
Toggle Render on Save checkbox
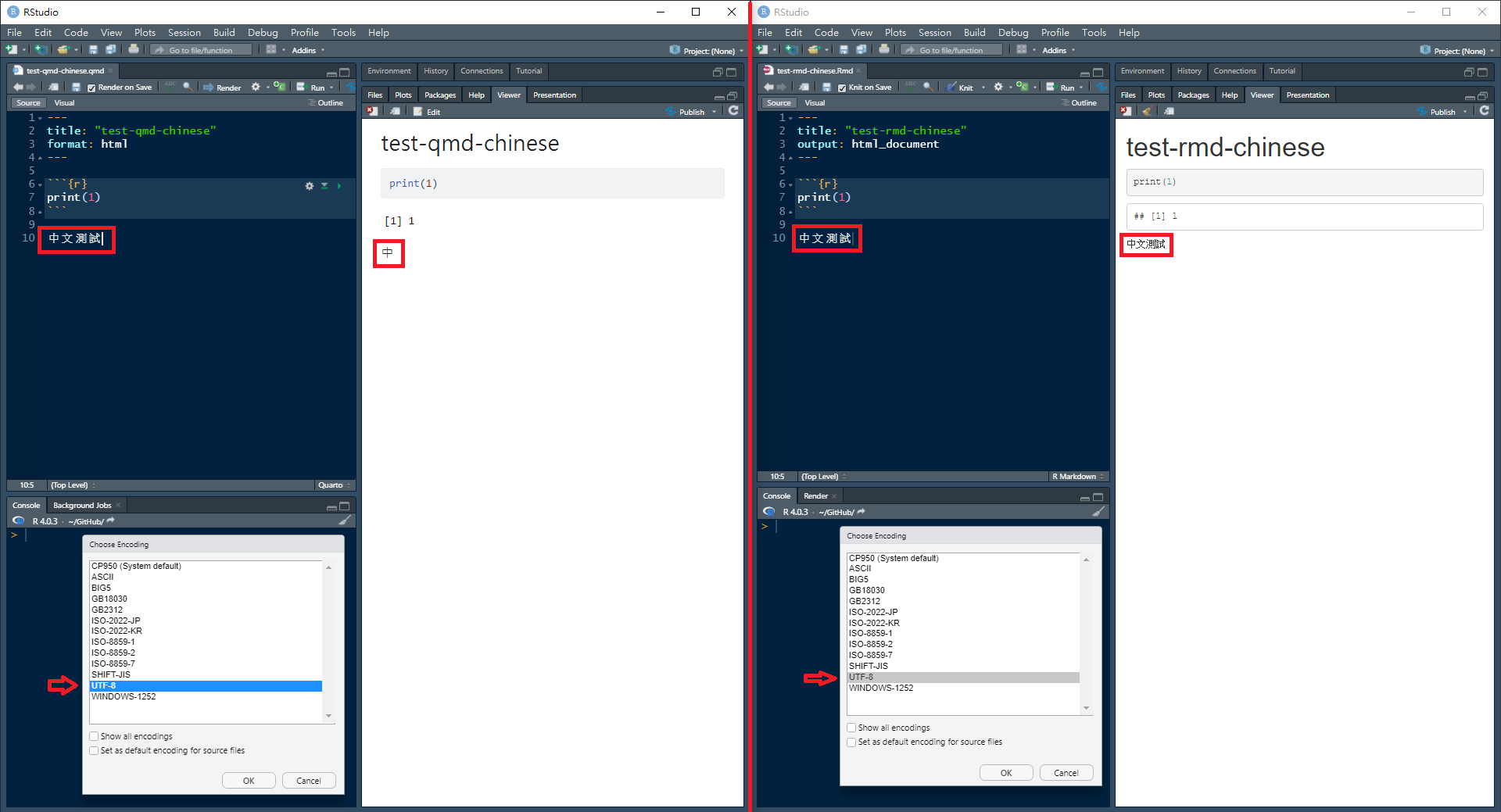click(x=91, y=88)
